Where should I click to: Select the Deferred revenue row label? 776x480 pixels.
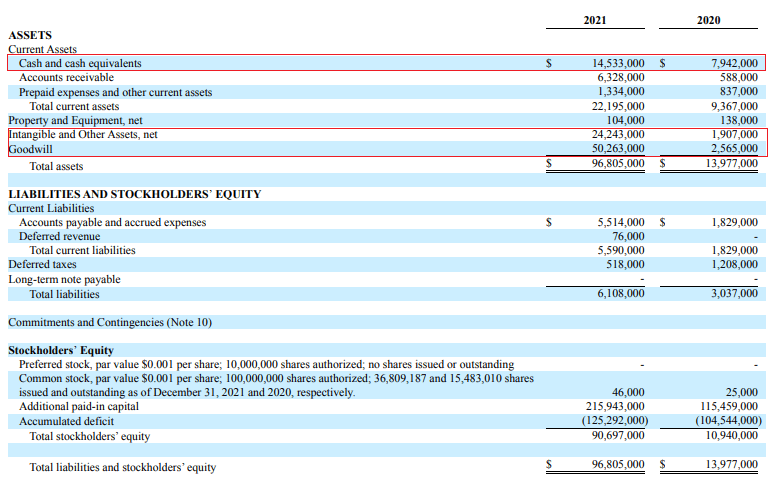[59, 237]
